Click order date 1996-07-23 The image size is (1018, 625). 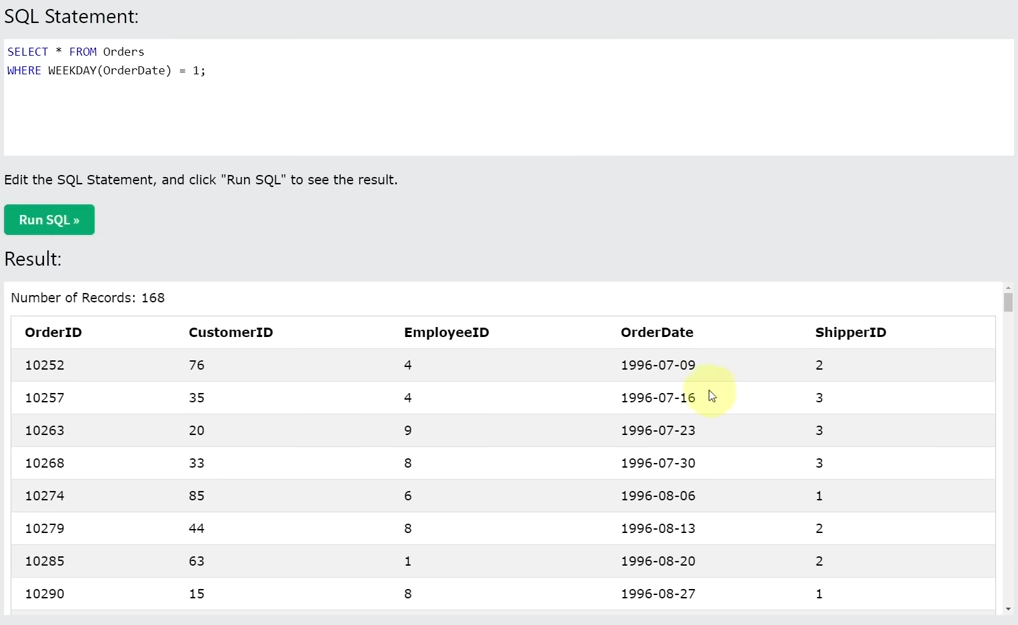[x=658, y=430]
